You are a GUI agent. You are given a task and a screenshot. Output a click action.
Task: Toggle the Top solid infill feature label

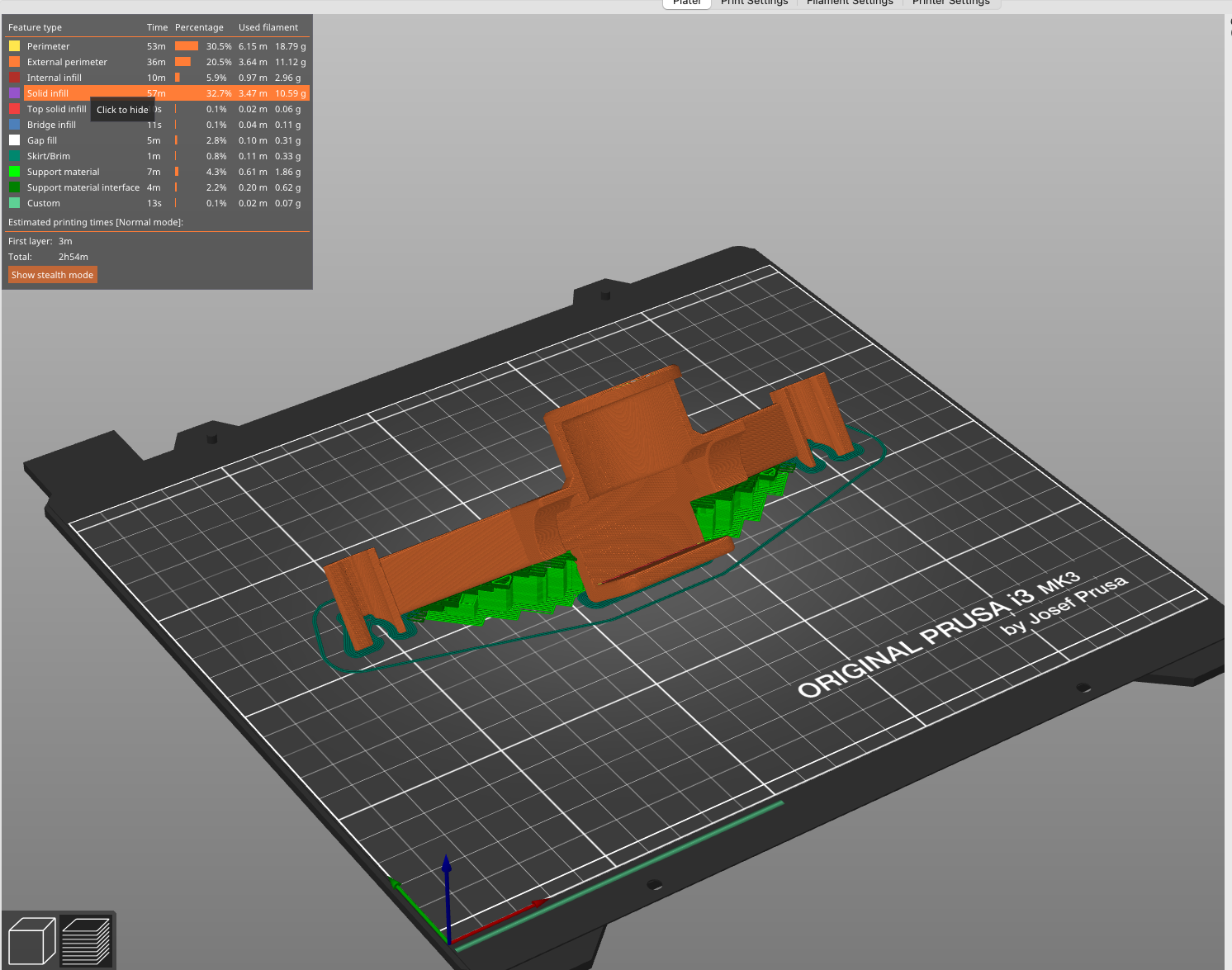click(56, 109)
